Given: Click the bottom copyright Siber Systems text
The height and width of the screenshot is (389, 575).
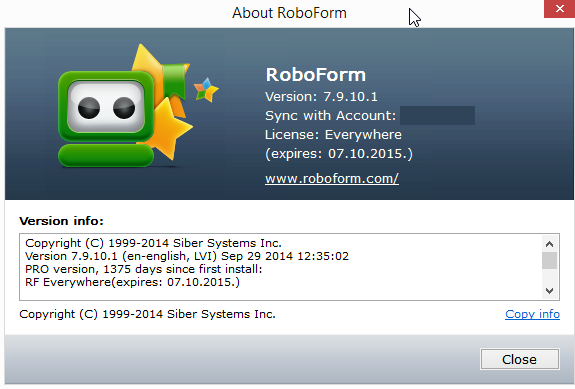Looking at the screenshot, I should coord(147,314).
